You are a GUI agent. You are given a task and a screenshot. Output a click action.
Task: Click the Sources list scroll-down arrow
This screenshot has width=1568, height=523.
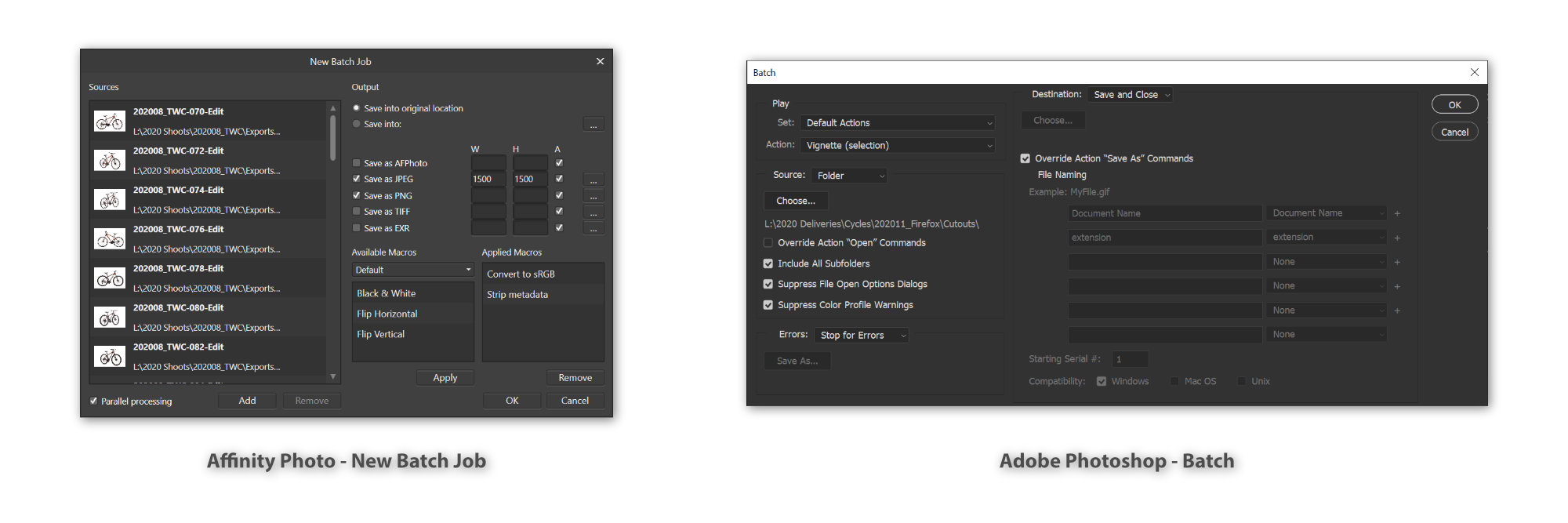(x=333, y=376)
